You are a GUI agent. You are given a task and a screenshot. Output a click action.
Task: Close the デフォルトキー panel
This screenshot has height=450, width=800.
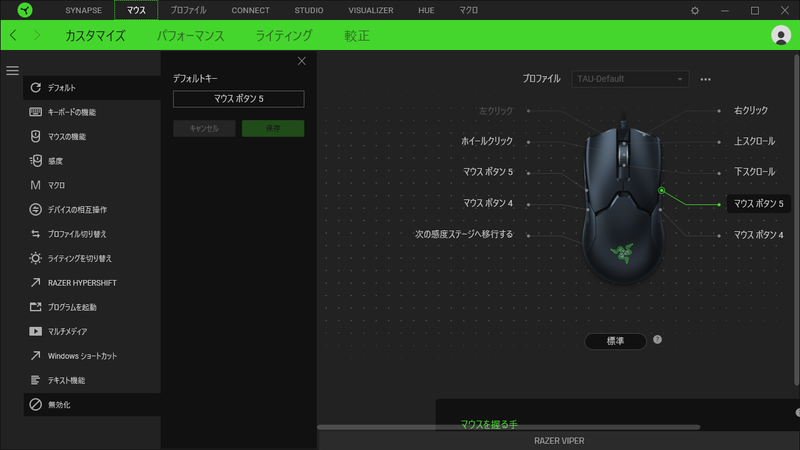coord(302,61)
